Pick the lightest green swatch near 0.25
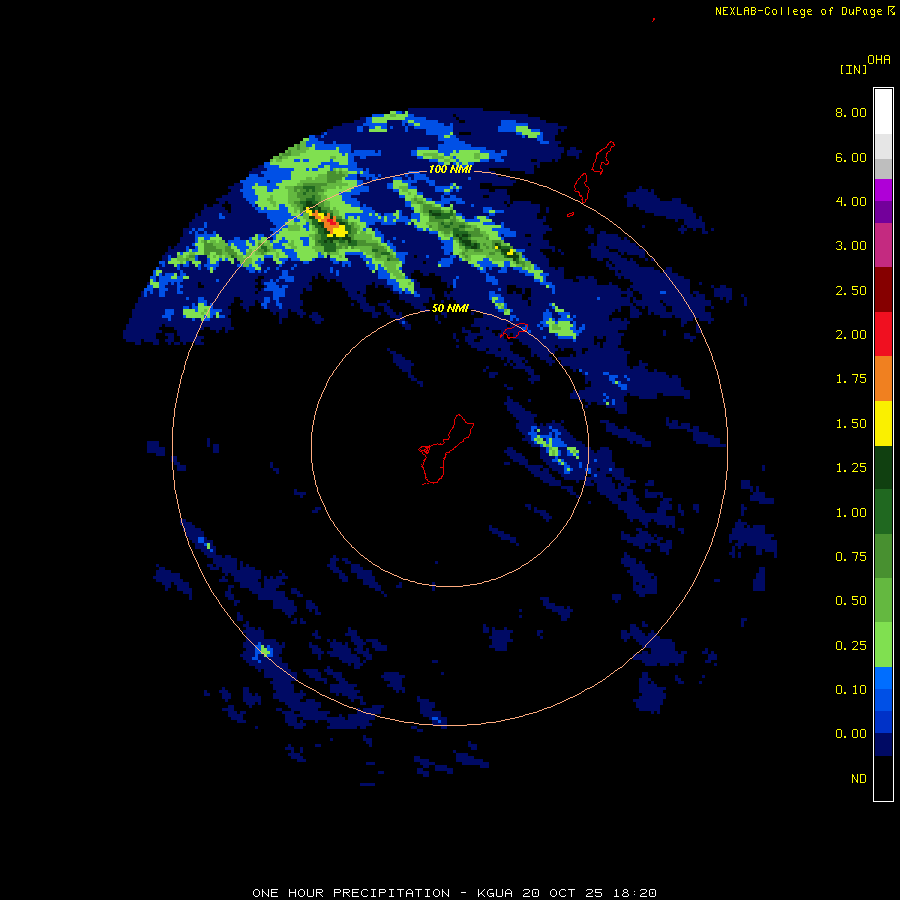Image resolution: width=900 pixels, height=900 pixels. click(x=883, y=645)
